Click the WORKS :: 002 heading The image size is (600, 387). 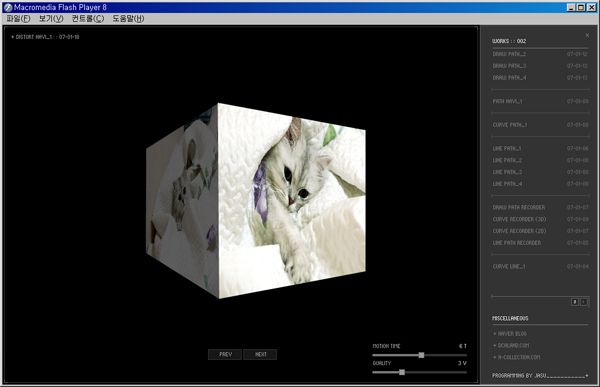[x=509, y=41]
